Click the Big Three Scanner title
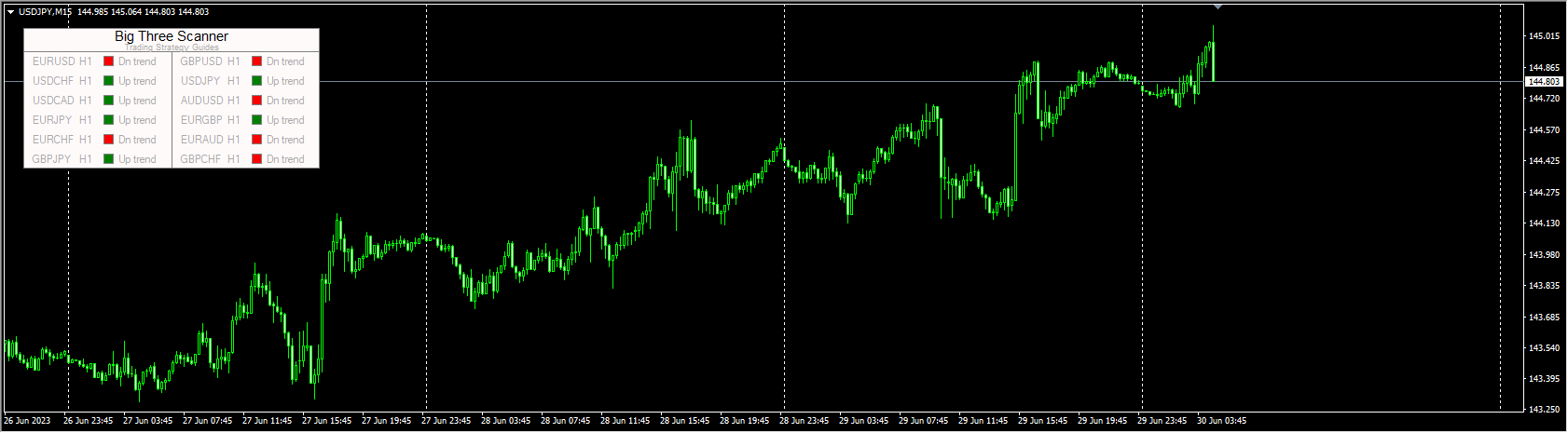This screenshot has height=433, width=1568. tap(172, 36)
